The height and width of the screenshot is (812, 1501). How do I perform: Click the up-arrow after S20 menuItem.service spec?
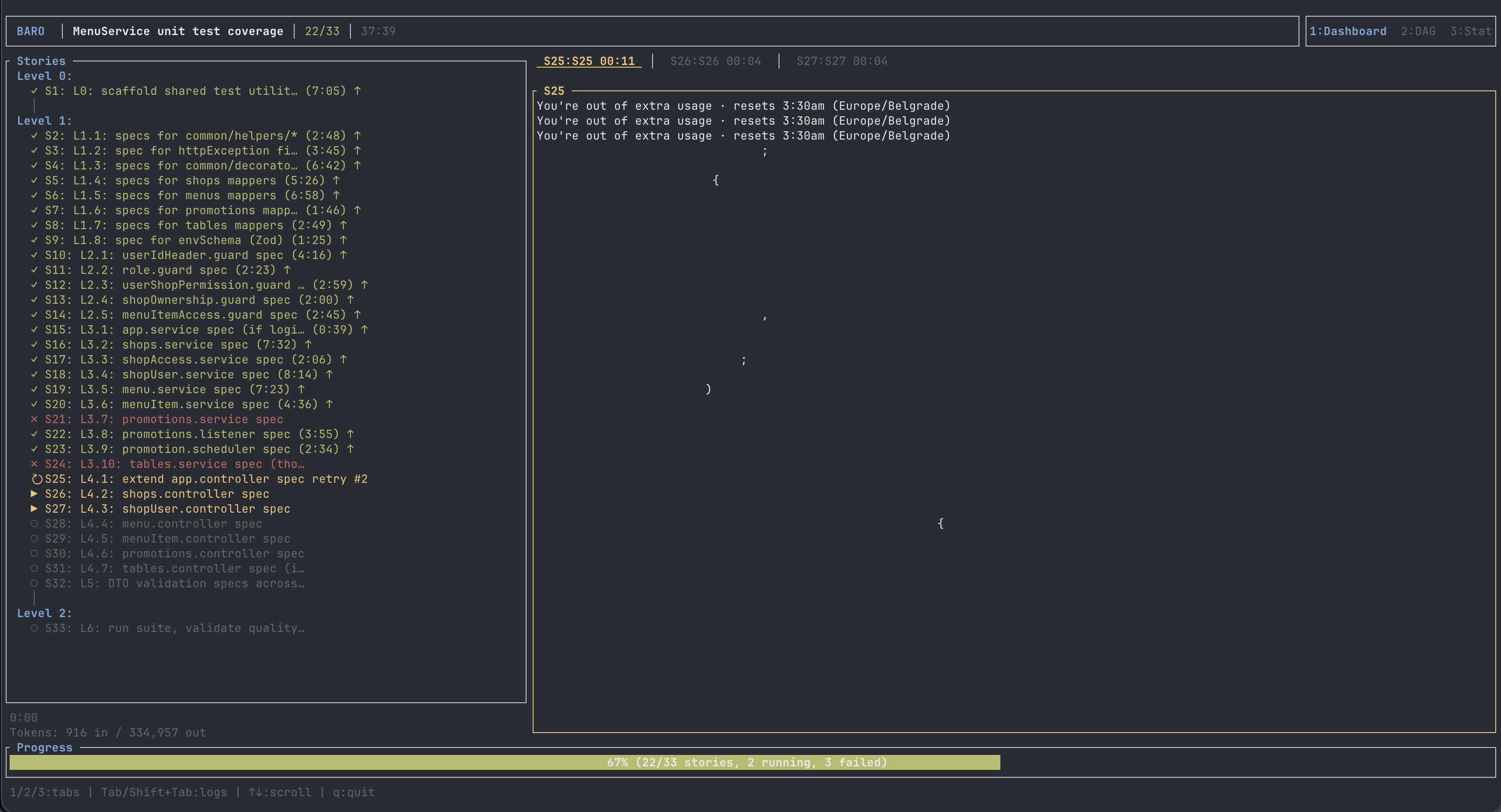329,404
